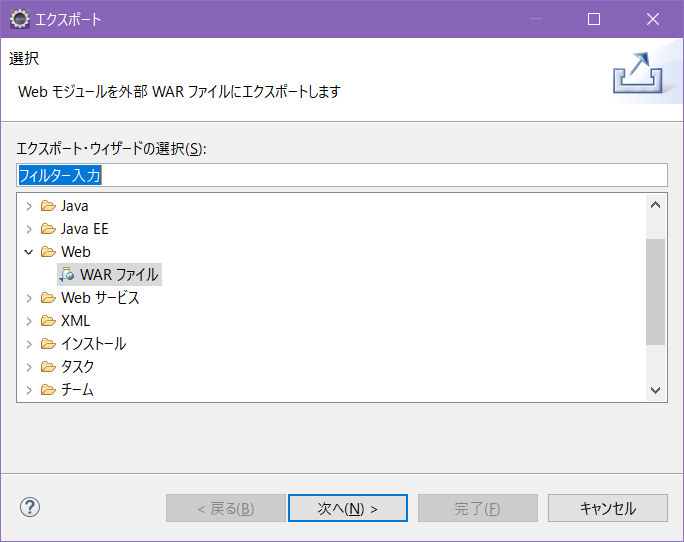Maximize the エクスポート dialog window

click(x=594, y=19)
